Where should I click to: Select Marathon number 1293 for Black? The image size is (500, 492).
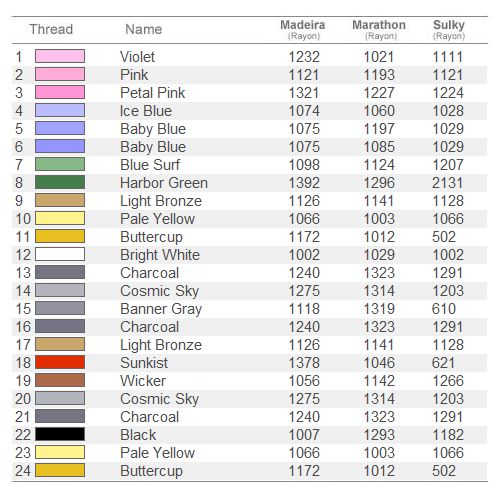[379, 435]
